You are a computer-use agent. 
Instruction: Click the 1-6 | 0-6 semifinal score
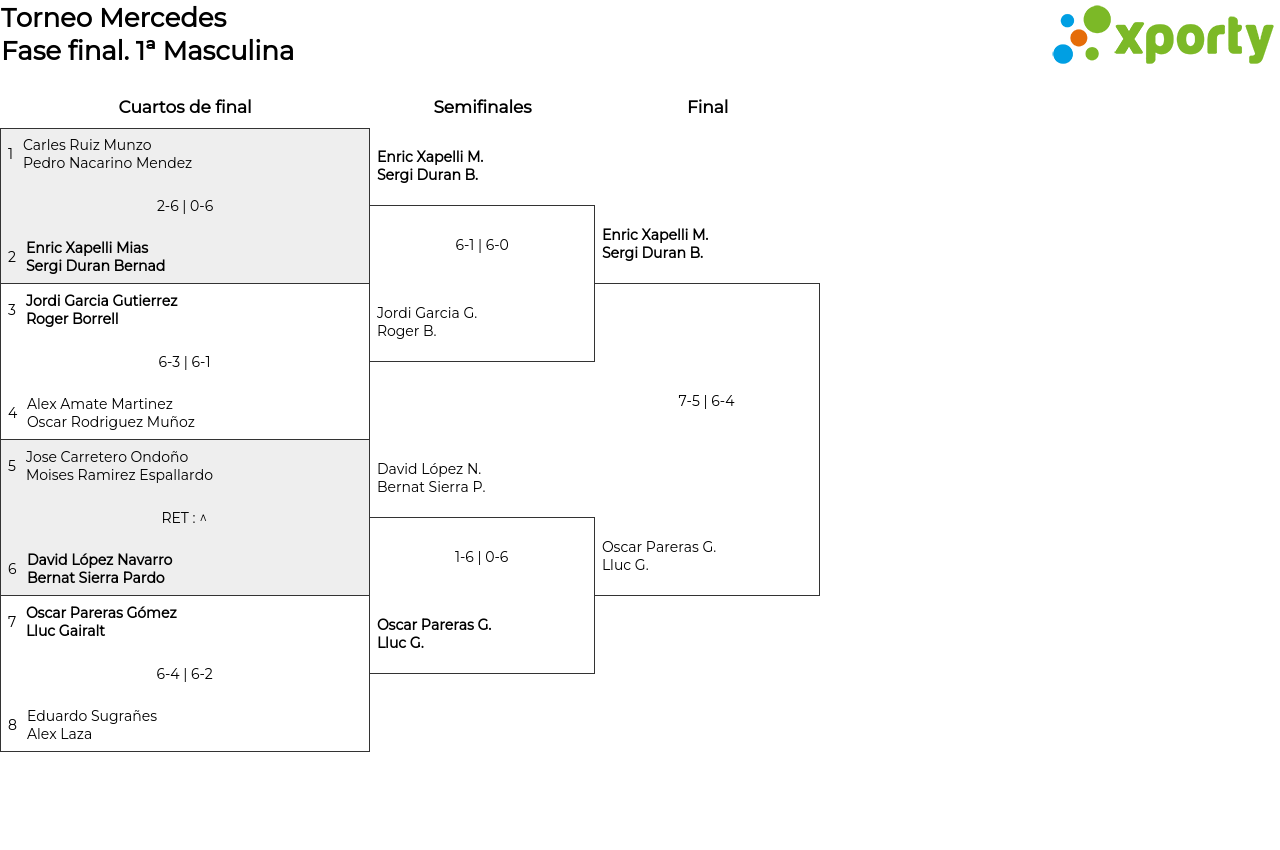[x=482, y=557]
